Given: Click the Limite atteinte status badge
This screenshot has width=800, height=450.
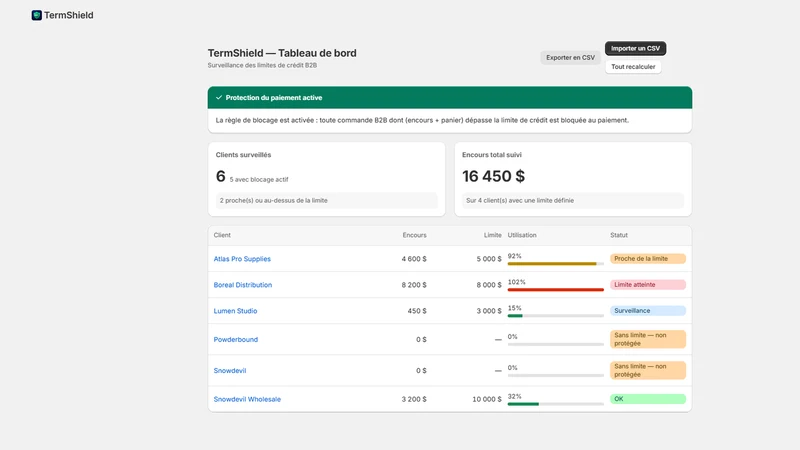Looking at the screenshot, I should pyautogui.click(x=648, y=285).
